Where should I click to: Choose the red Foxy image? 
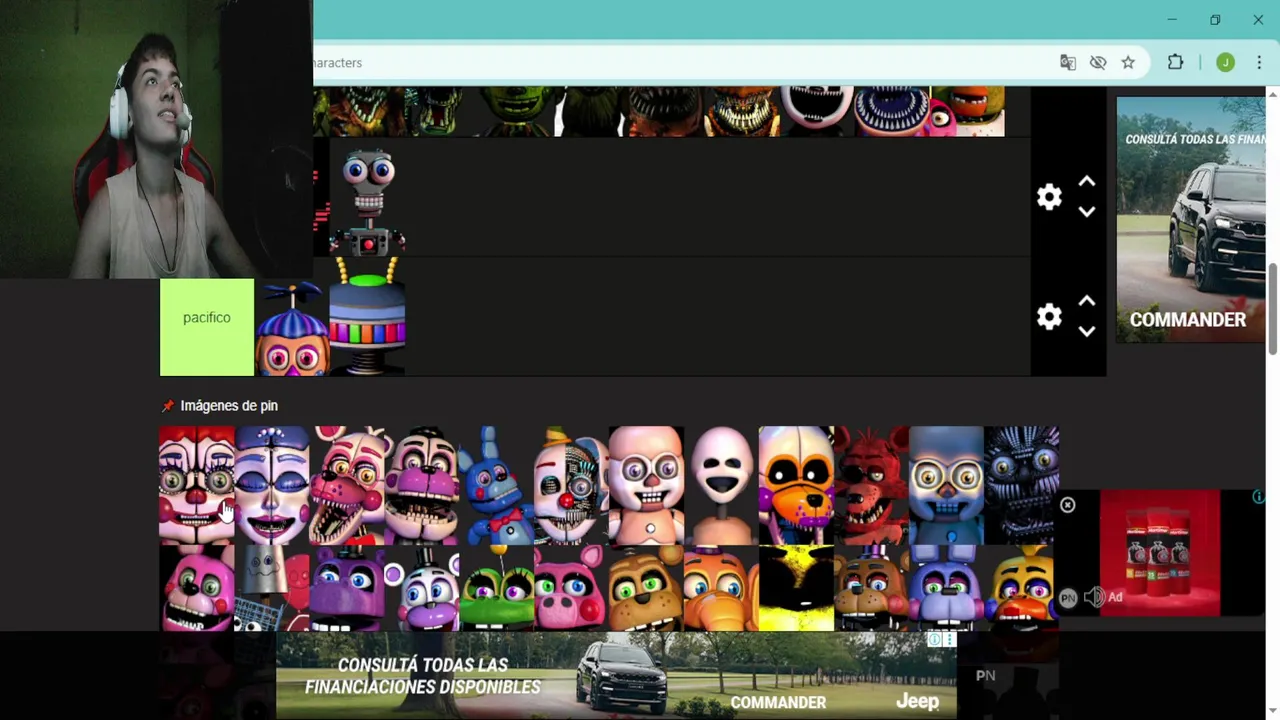point(872,486)
